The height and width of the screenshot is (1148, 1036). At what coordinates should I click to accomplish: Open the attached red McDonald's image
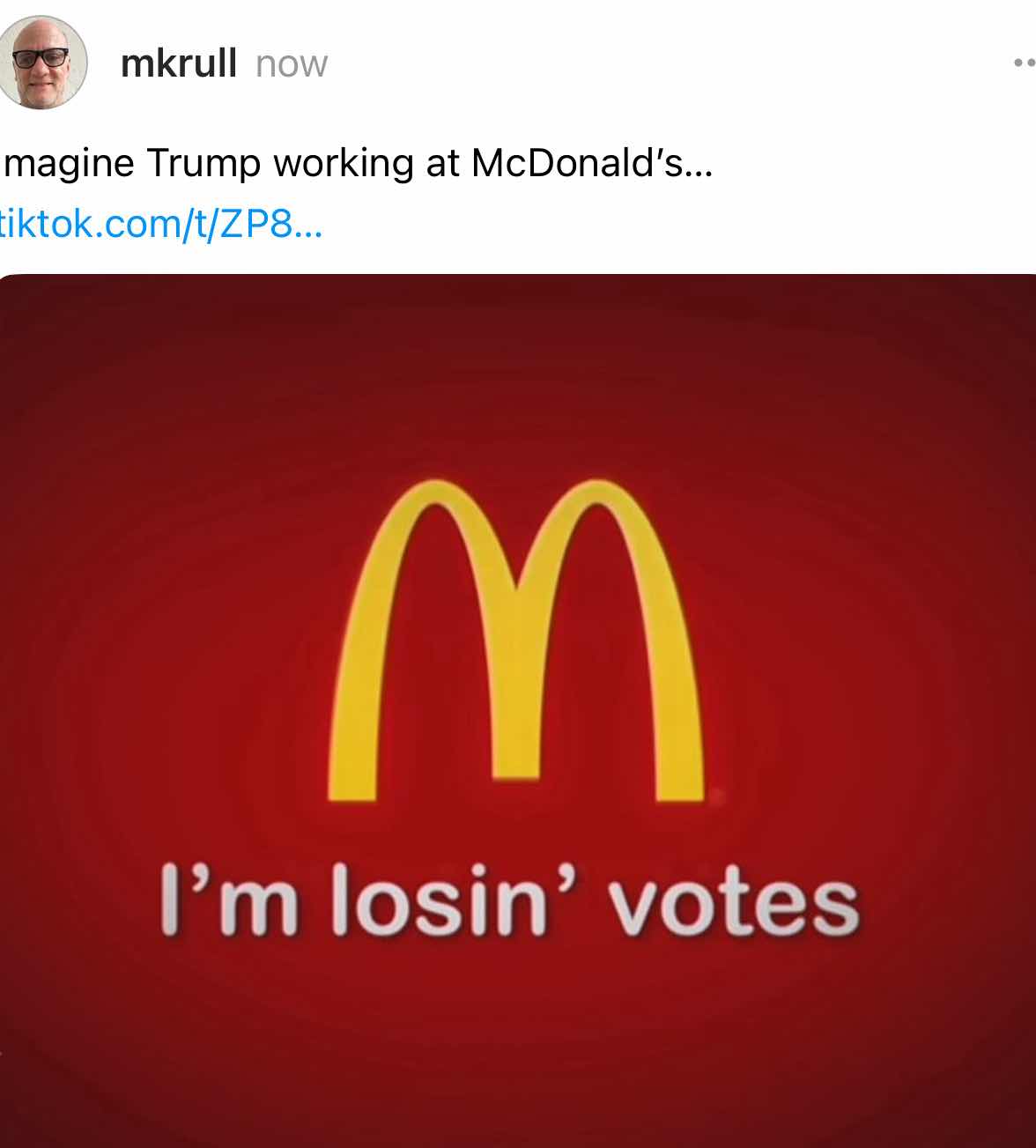pos(518,710)
